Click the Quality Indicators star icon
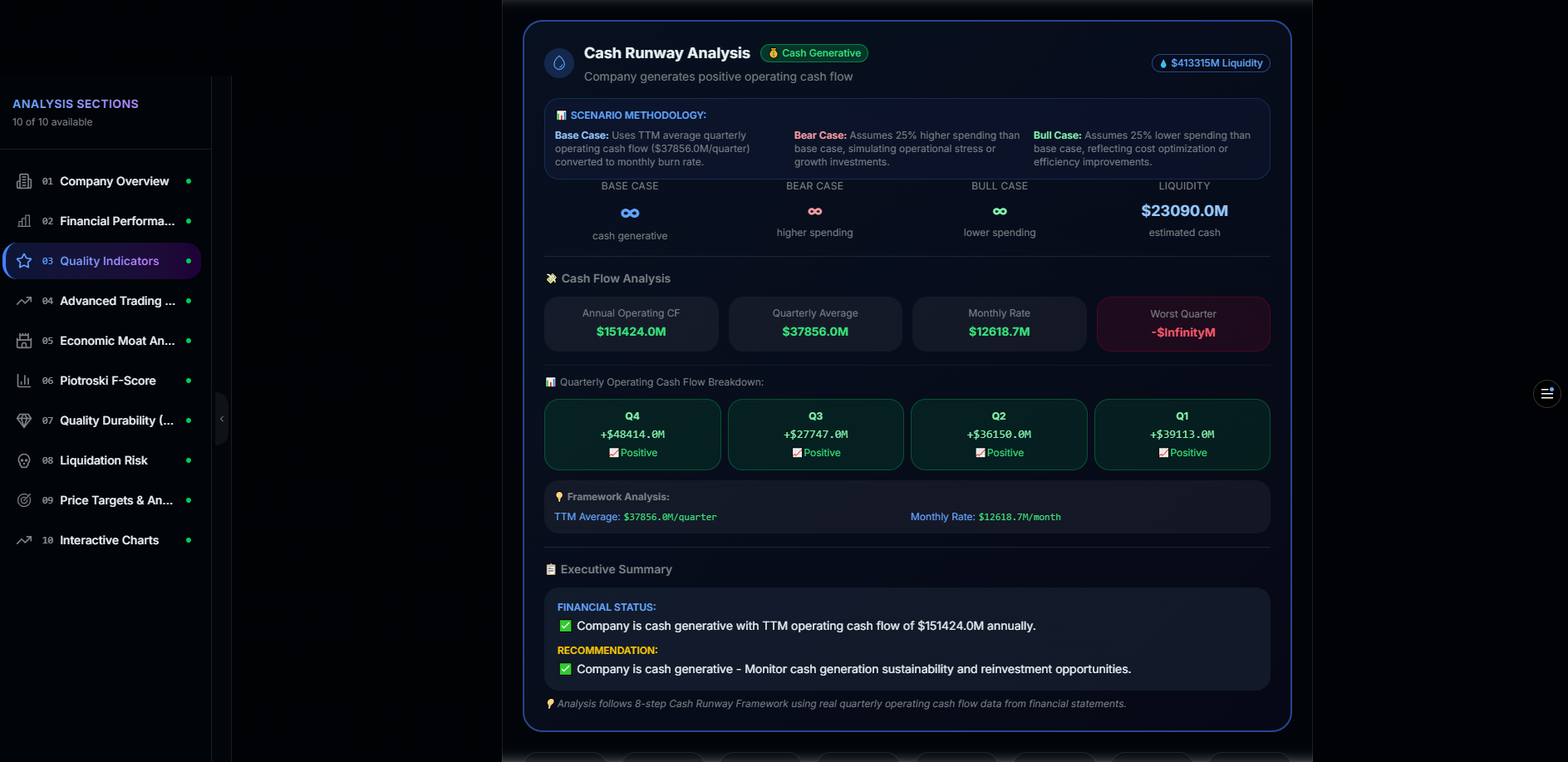1568x762 pixels. (24, 261)
